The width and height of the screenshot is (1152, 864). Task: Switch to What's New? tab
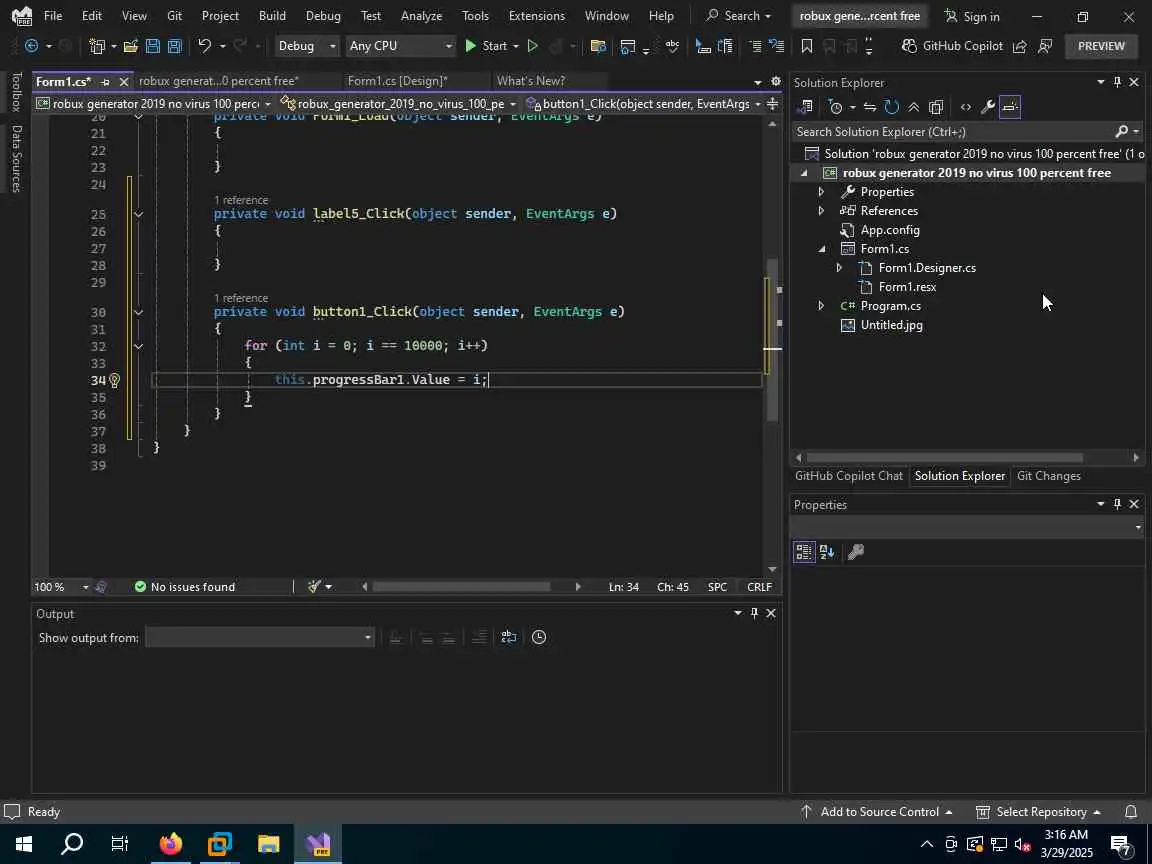[x=530, y=81]
